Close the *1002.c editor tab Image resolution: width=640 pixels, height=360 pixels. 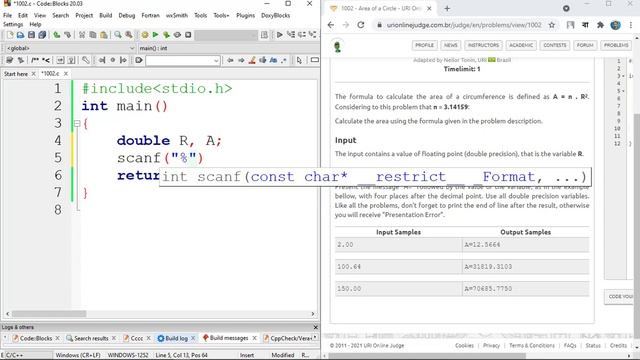click(x=66, y=74)
